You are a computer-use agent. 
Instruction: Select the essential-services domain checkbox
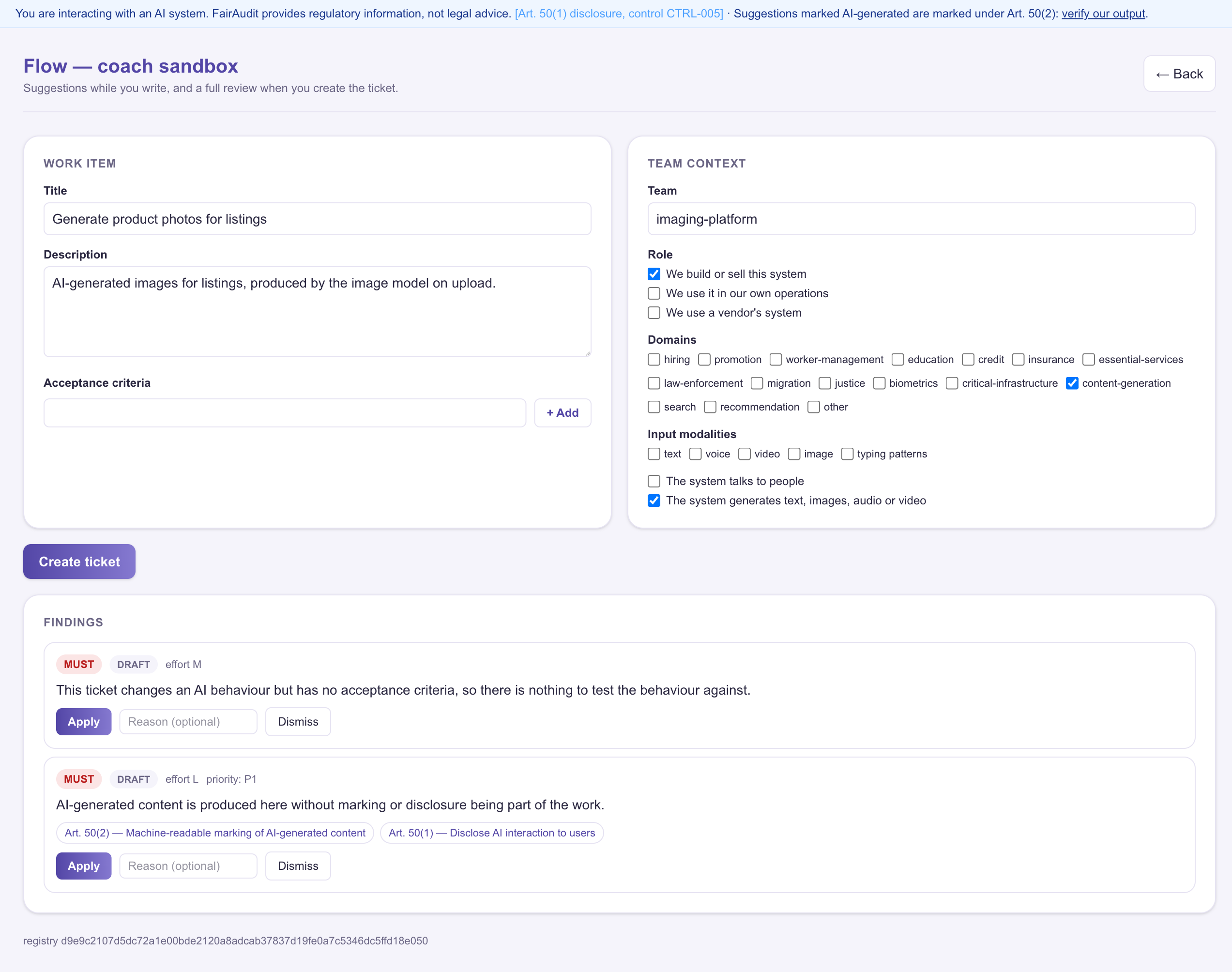[x=1089, y=360]
